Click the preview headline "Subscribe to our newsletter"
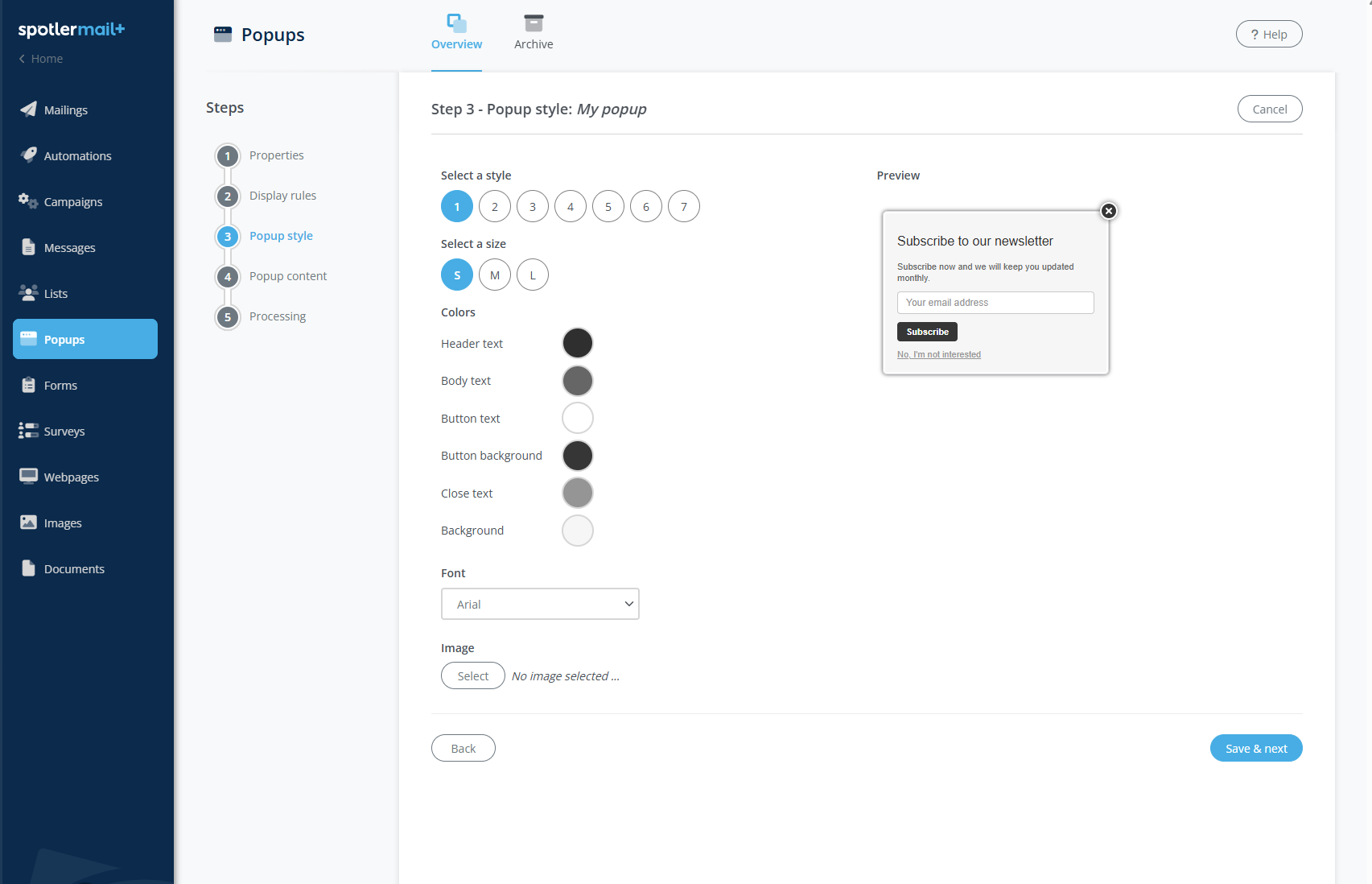 (x=975, y=241)
